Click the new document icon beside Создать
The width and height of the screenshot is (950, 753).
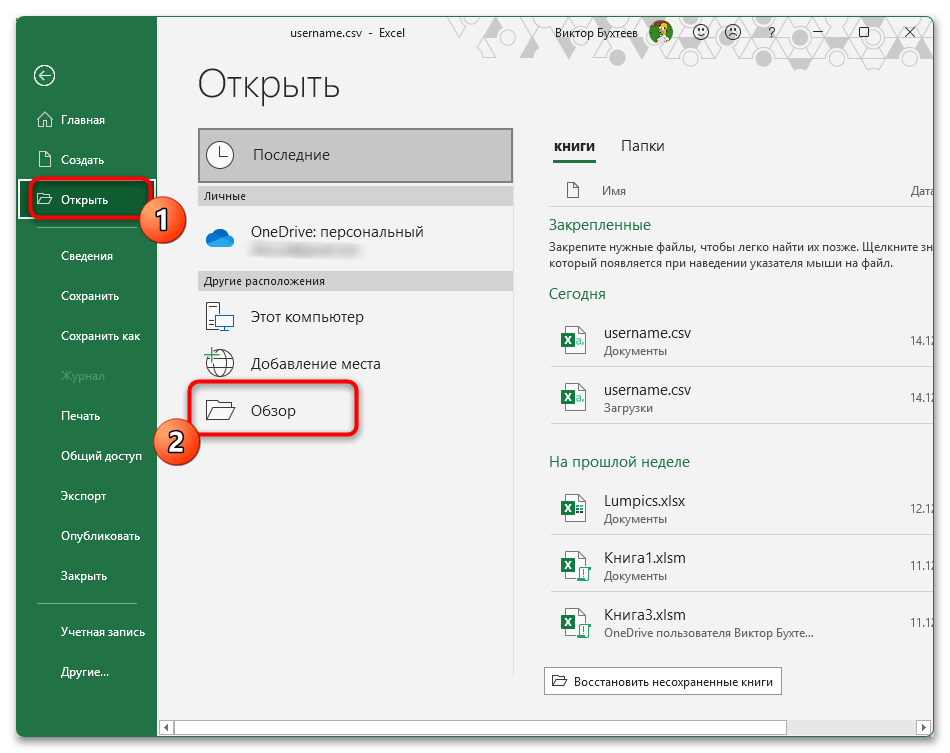point(45,159)
